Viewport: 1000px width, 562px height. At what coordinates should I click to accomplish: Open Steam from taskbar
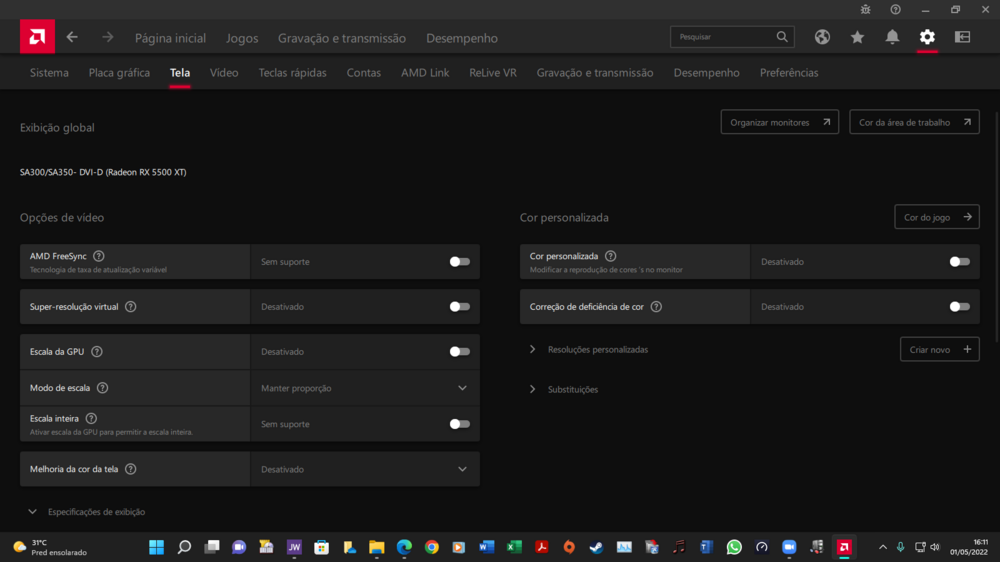tap(596, 547)
